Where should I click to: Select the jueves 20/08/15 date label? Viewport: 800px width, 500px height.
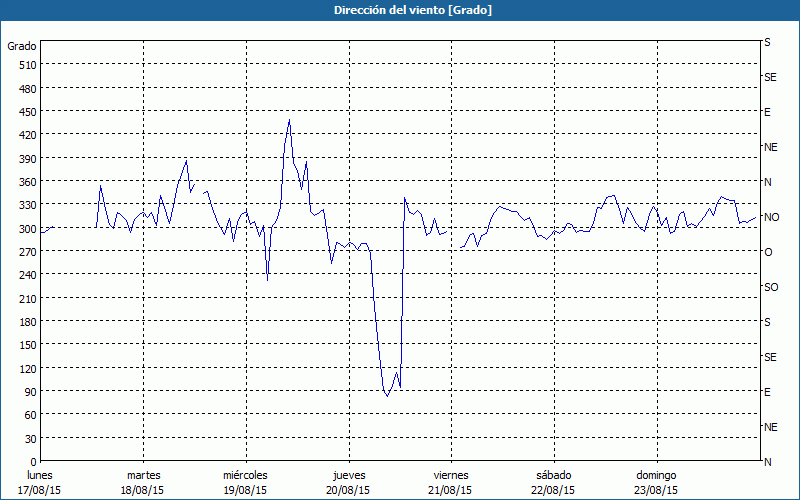tap(348, 482)
